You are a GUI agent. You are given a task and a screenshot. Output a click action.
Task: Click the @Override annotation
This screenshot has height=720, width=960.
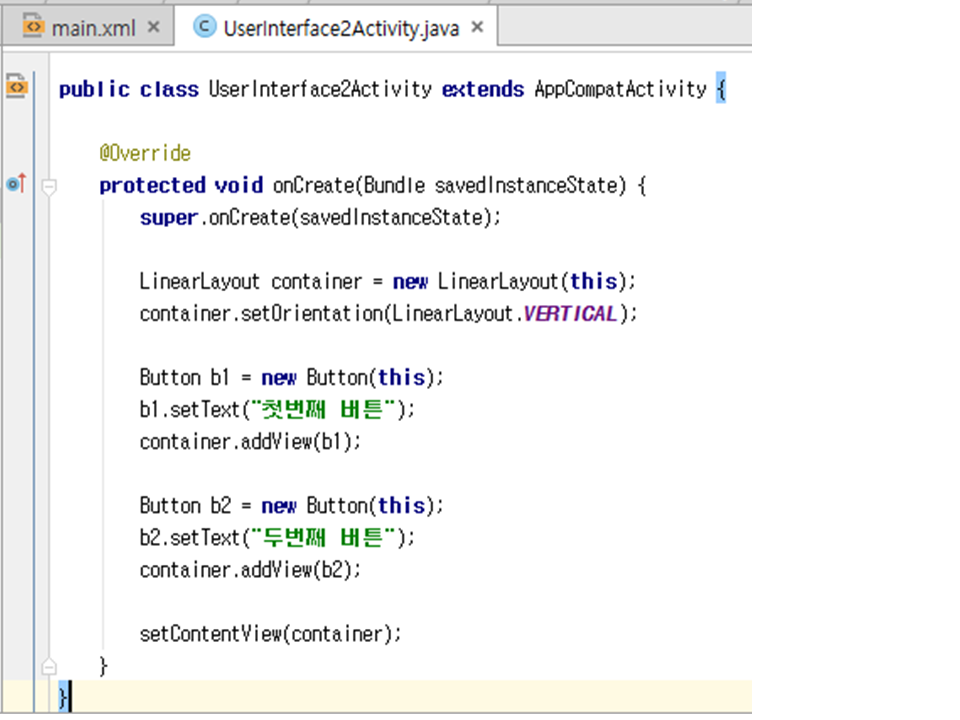click(x=145, y=153)
